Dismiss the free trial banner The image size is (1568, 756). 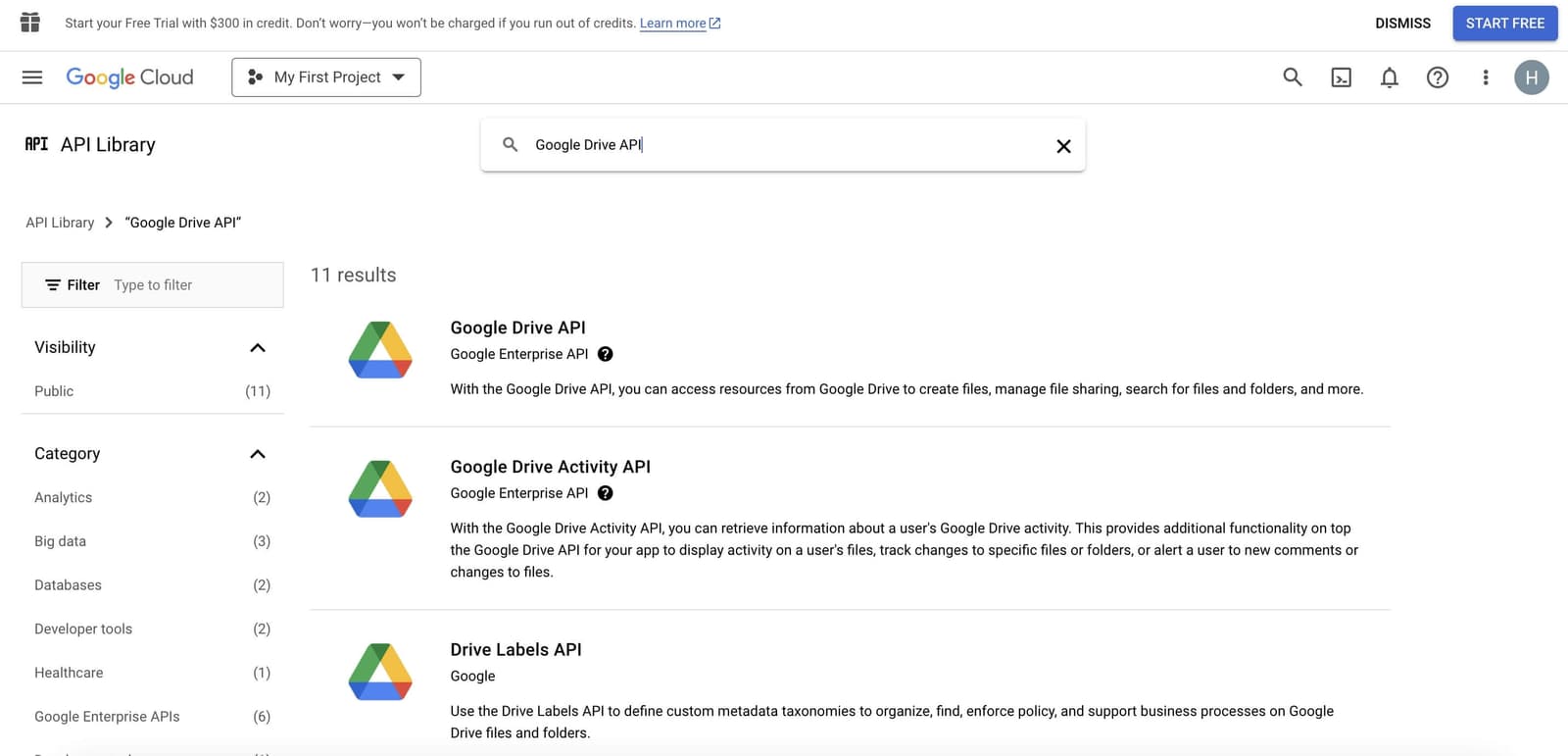(x=1402, y=24)
